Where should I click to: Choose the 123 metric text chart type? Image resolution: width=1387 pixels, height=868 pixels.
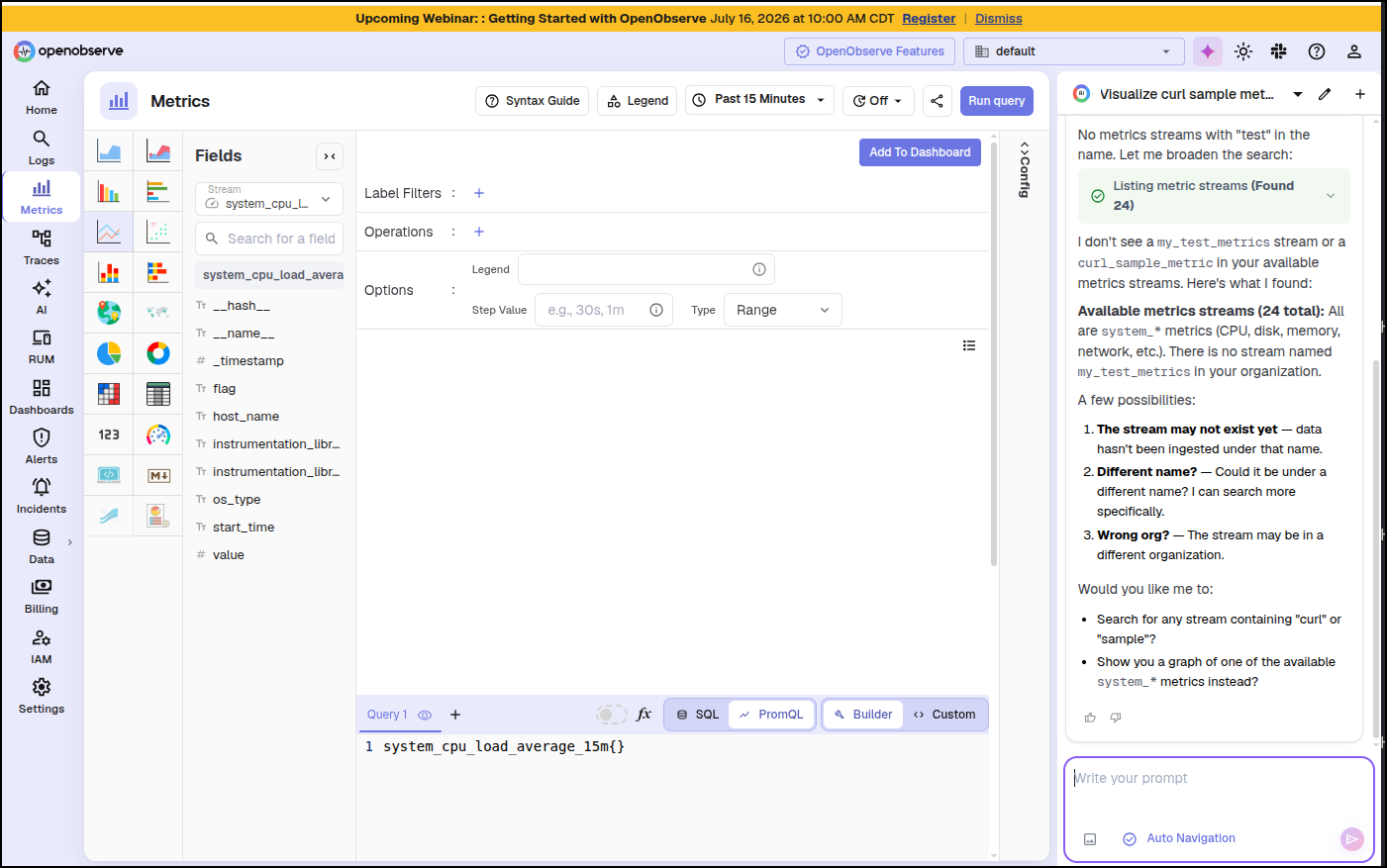tap(109, 434)
